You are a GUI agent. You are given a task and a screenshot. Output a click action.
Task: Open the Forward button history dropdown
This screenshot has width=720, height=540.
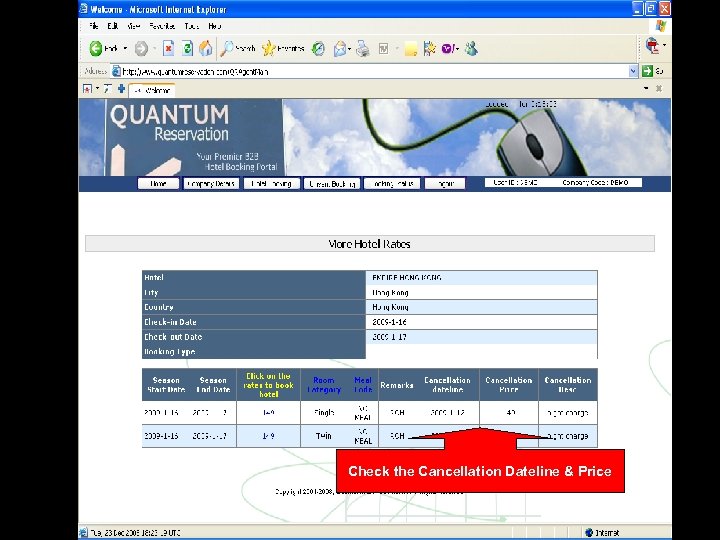[154, 48]
